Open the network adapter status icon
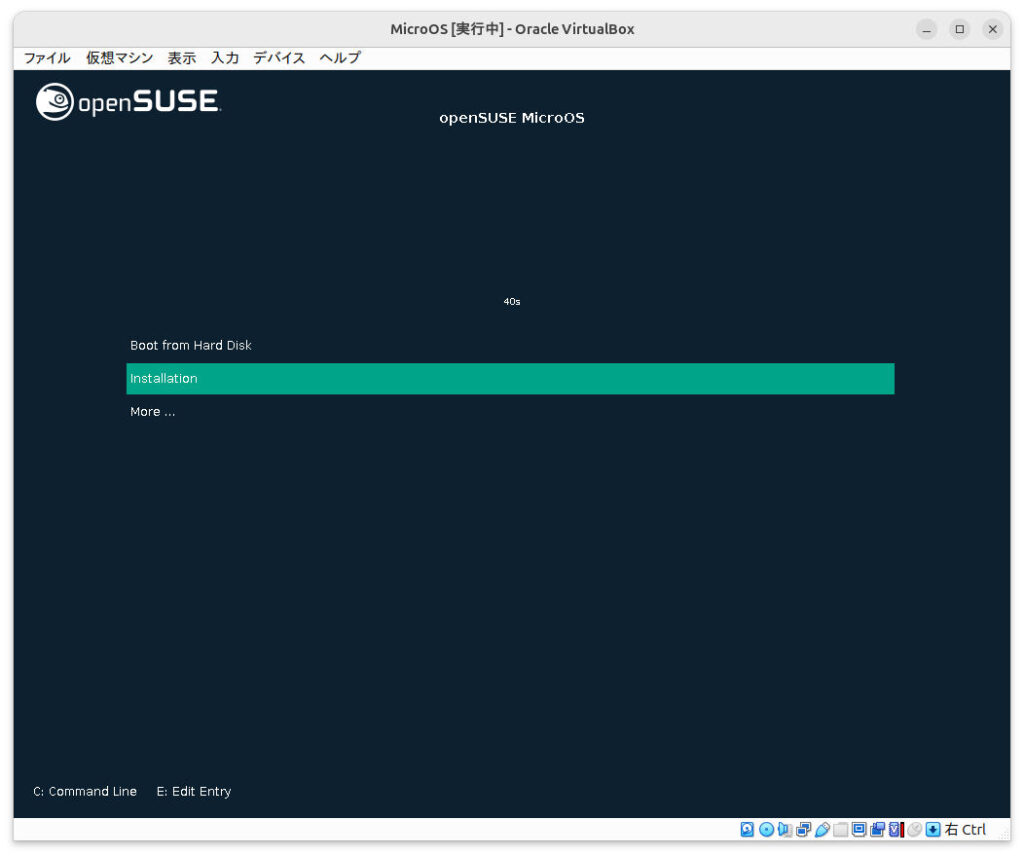 [803, 830]
